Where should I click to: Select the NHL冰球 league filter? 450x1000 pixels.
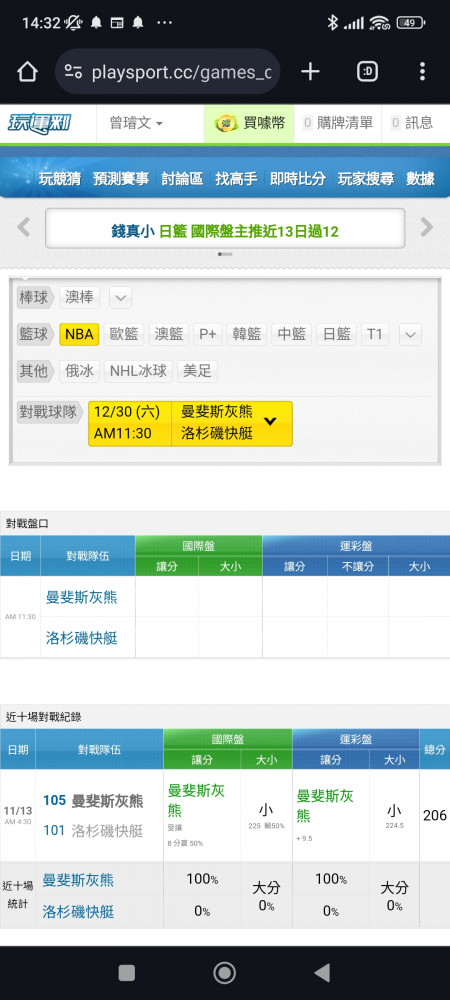click(138, 371)
